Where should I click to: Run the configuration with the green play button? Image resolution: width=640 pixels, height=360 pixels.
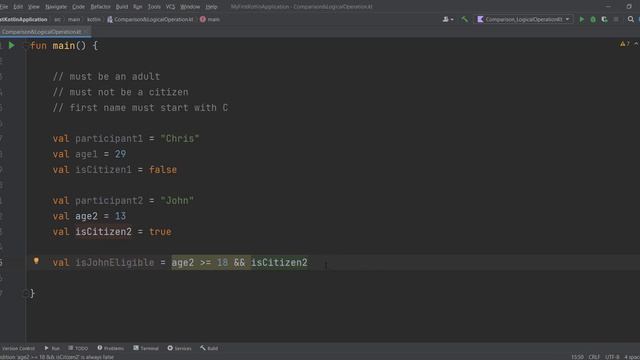(582, 19)
